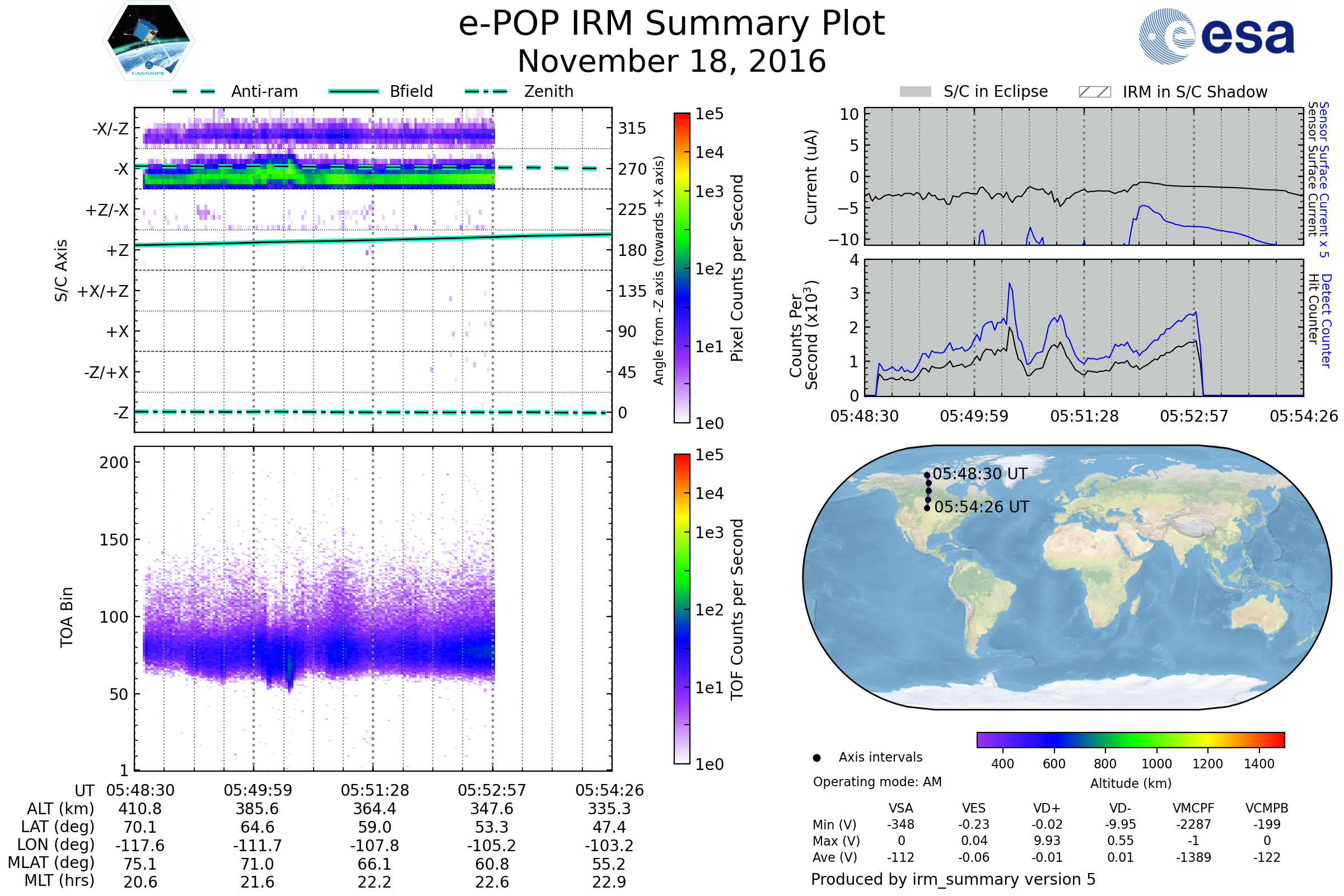This screenshot has height=896, width=1344.
Task: Click the S/C in Eclipse gray swatch
Action: click(x=915, y=92)
